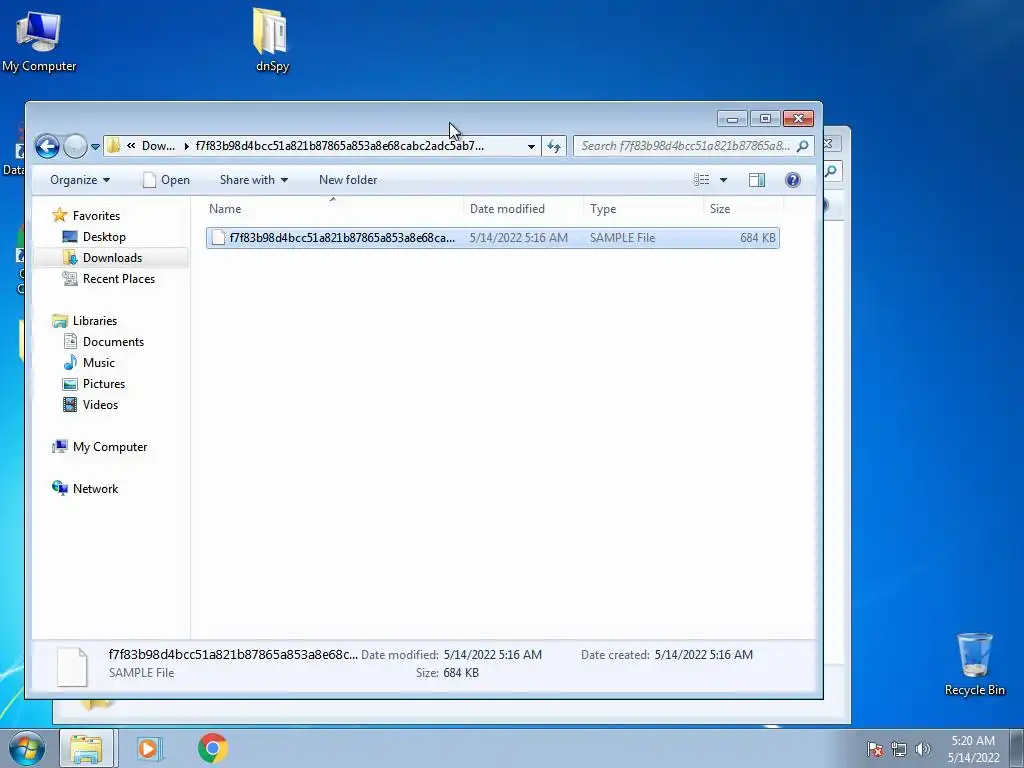Click the address bar folder icon
Image resolution: width=1024 pixels, height=768 pixels.
[113, 146]
